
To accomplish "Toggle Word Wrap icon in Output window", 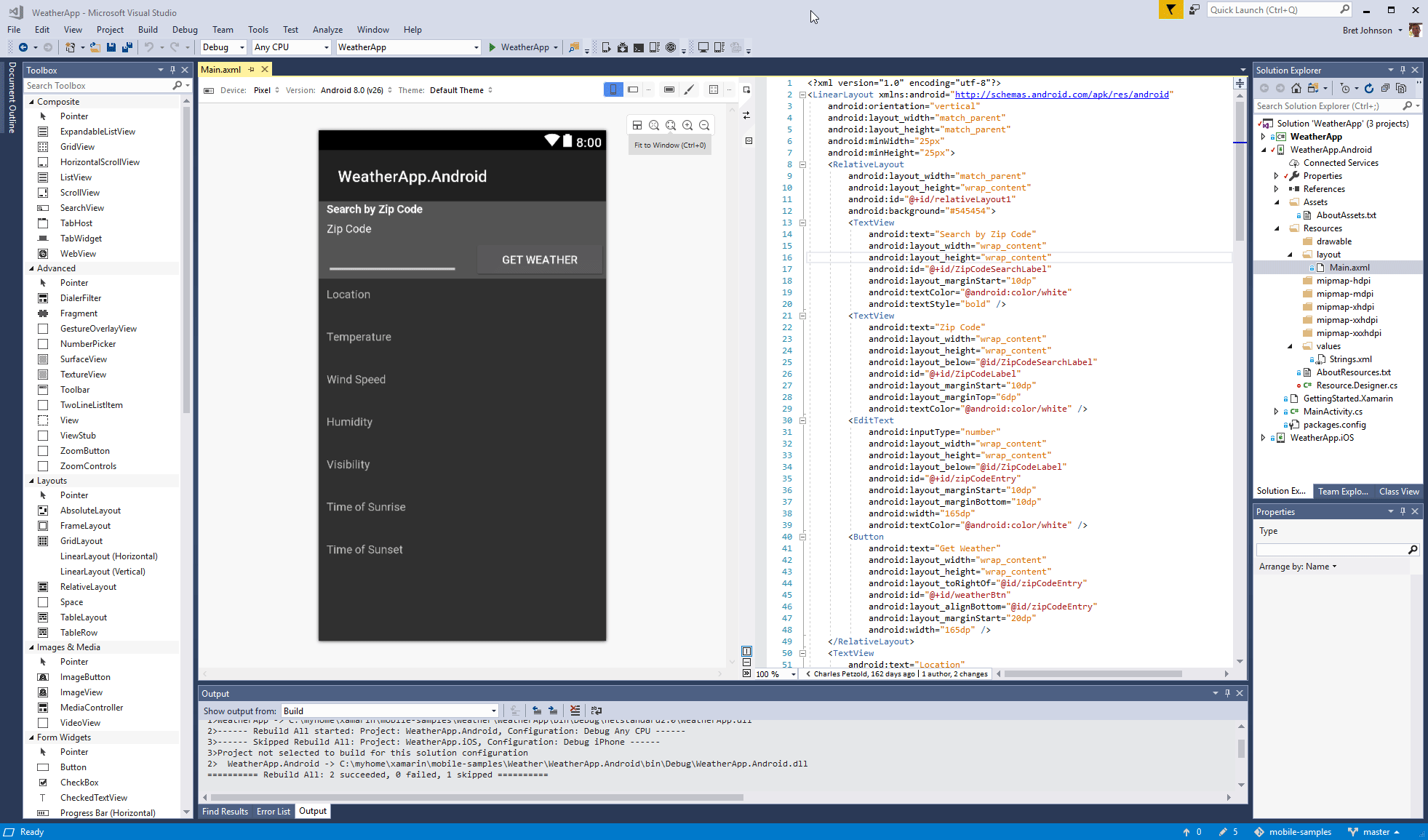I will click(597, 711).
